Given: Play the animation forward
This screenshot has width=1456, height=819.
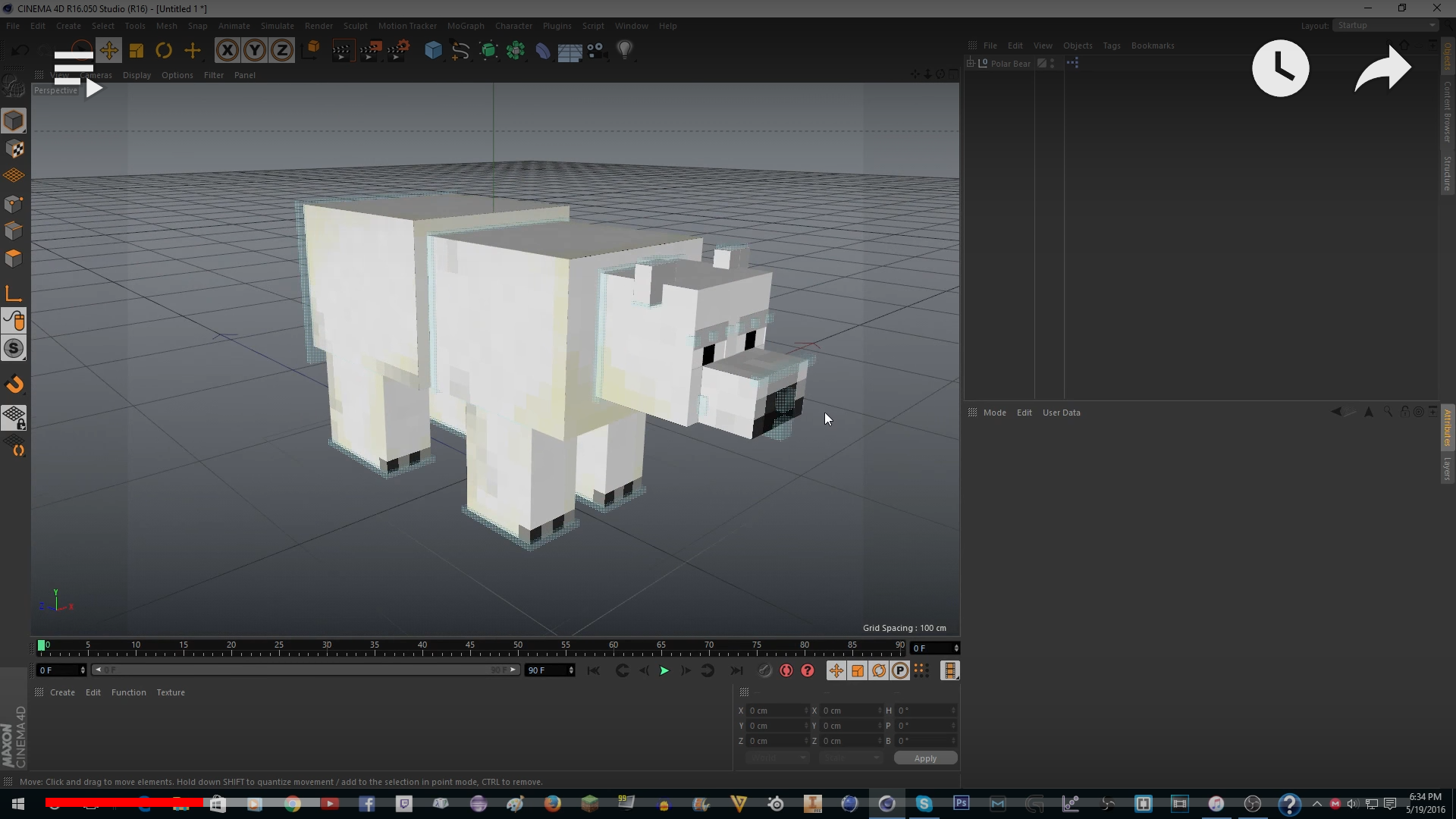Looking at the screenshot, I should [664, 670].
